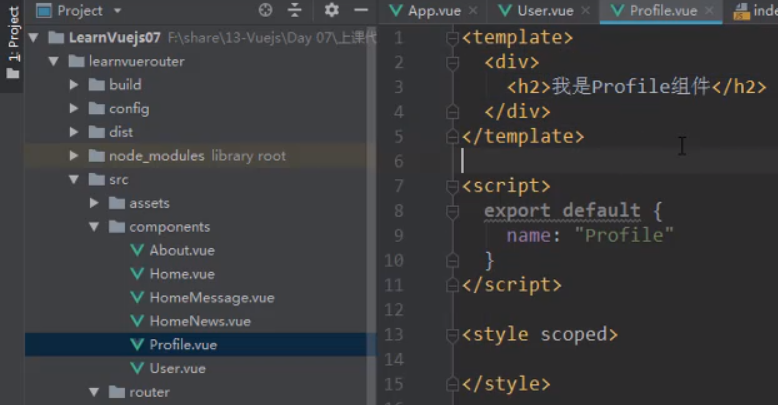This screenshot has height=405, width=778.
Task: Fold the script block in the gutter
Action: click(454, 186)
